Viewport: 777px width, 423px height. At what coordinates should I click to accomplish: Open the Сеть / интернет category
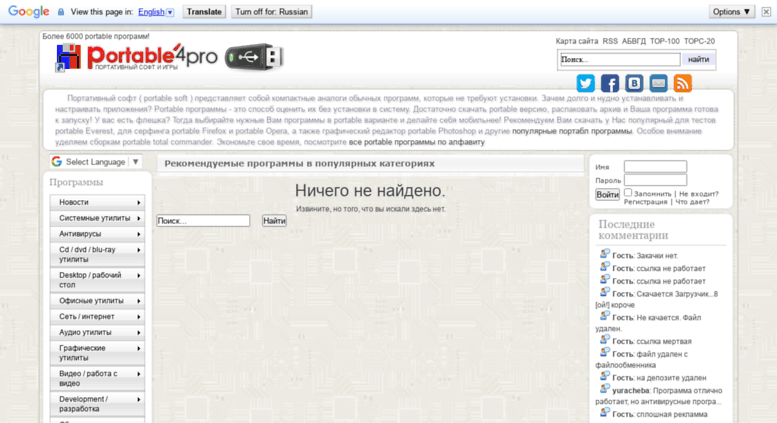point(97,317)
